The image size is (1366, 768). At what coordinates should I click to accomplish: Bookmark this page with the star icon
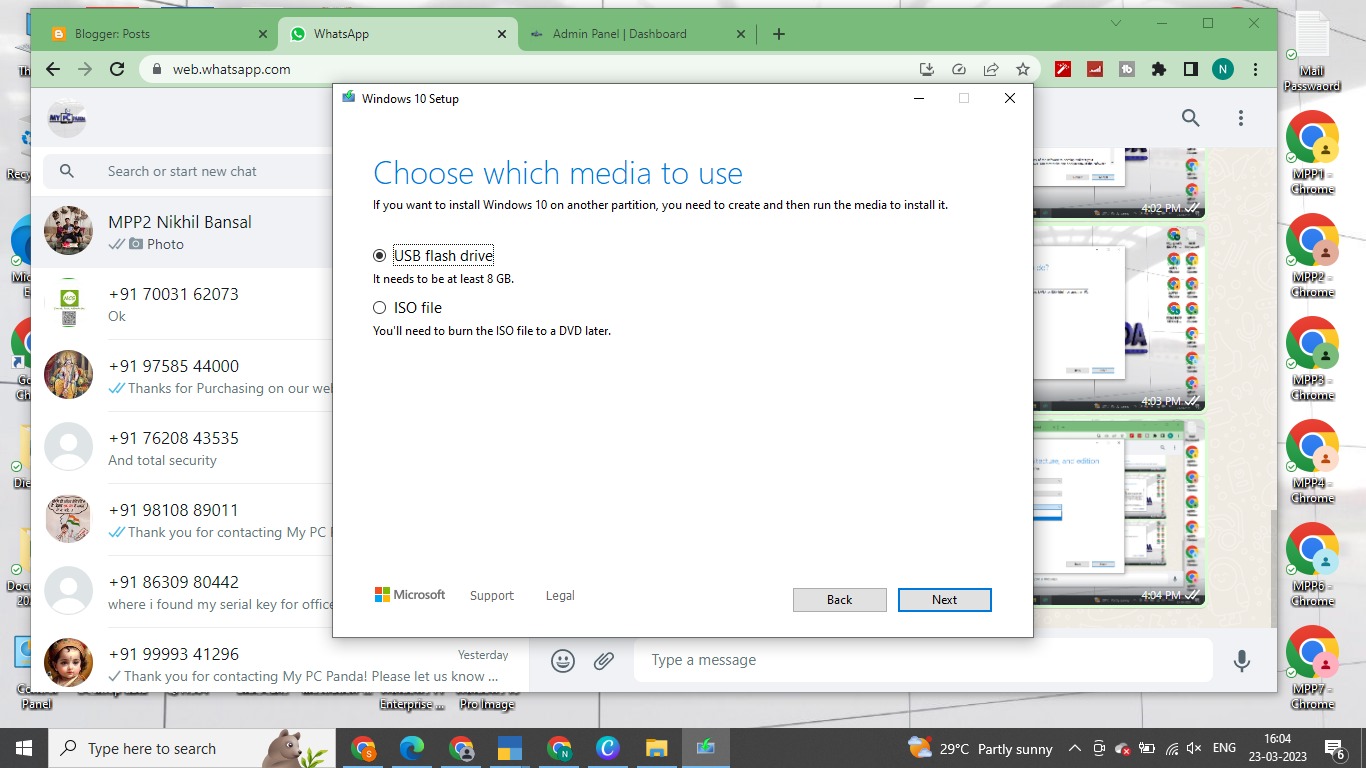pyautogui.click(x=1023, y=69)
